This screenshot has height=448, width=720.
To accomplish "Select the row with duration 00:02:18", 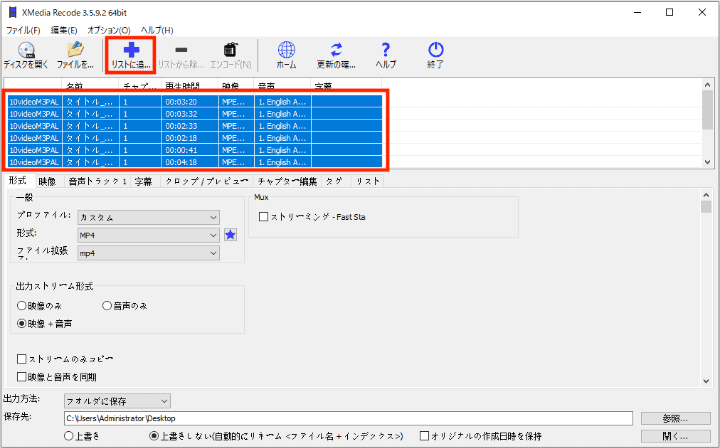I will 195,138.
